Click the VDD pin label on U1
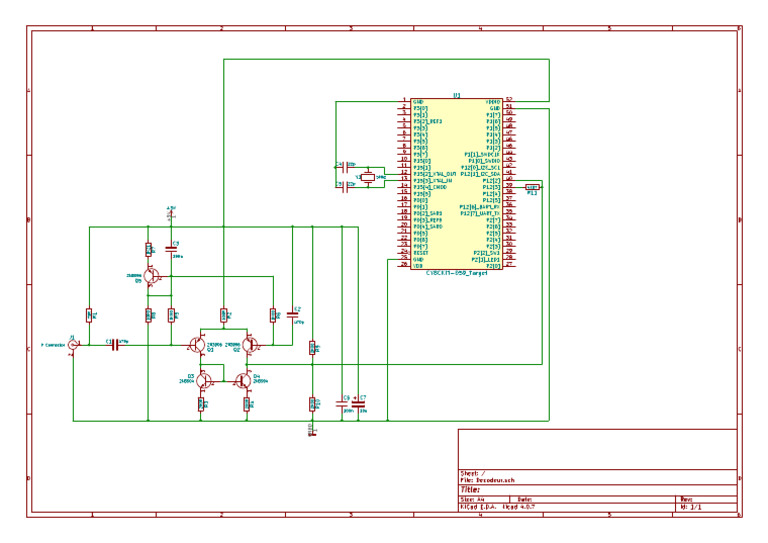 pyautogui.click(x=418, y=266)
